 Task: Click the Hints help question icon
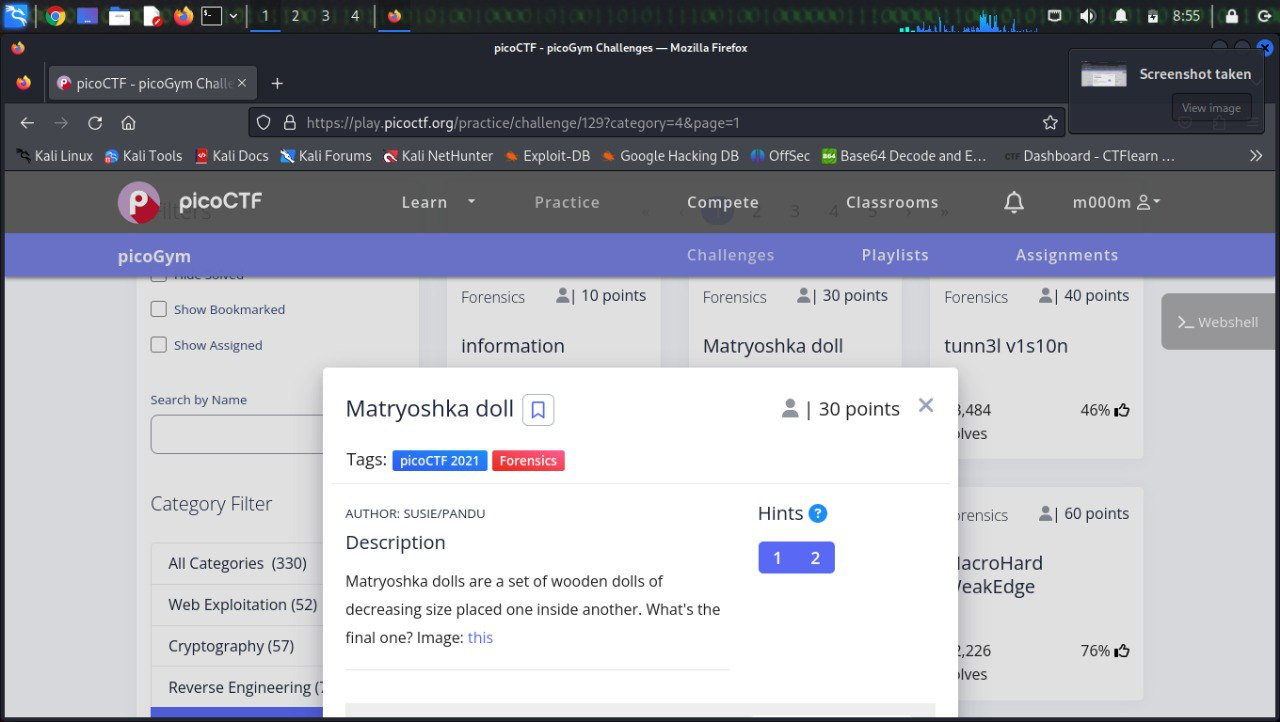click(x=818, y=514)
